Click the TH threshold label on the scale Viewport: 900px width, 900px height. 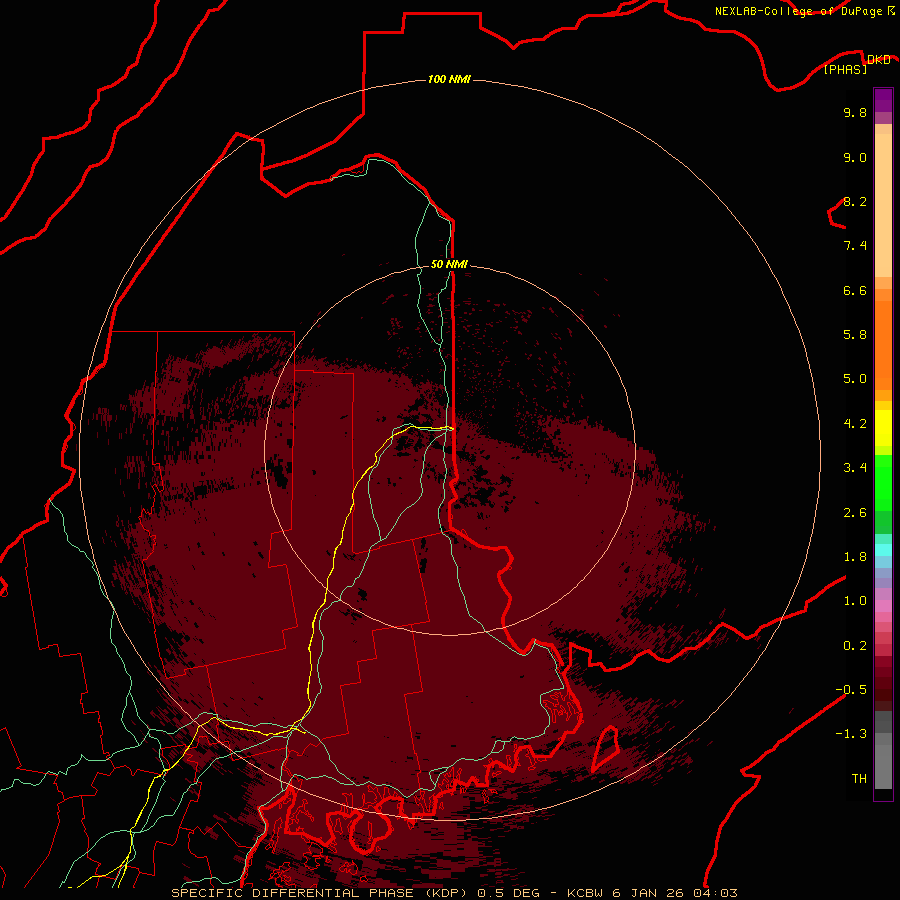coord(859,779)
